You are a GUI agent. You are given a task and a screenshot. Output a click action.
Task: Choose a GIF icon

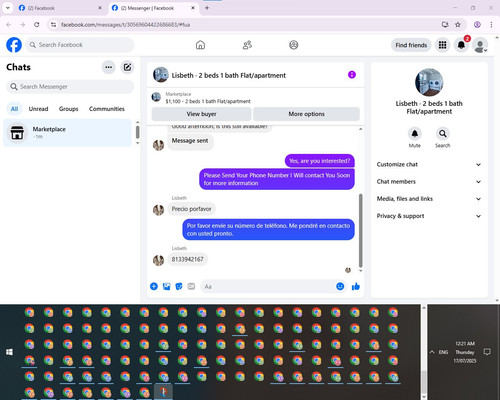(191, 286)
